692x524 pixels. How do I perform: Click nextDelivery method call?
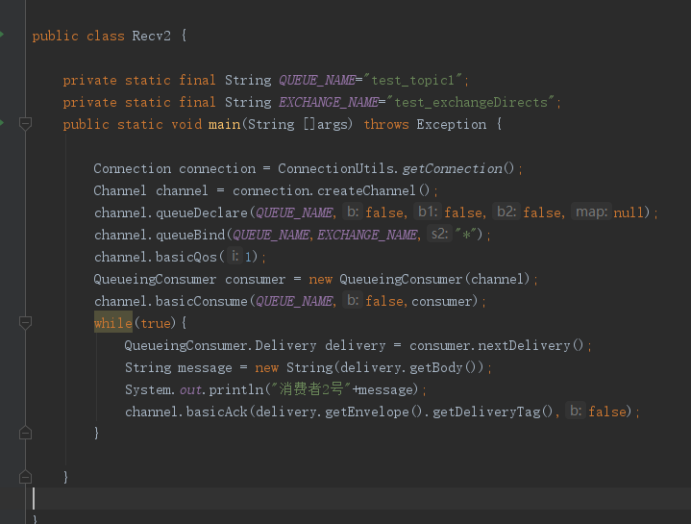pyautogui.click(x=524, y=345)
